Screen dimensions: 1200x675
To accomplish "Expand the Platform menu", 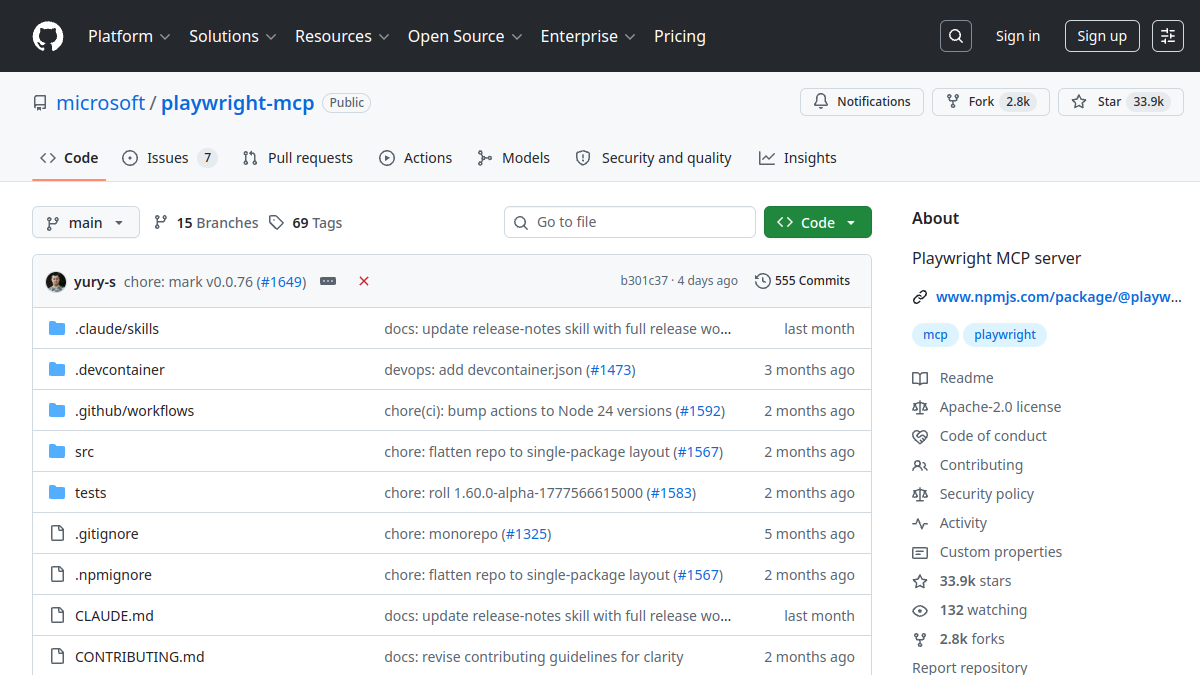I will pos(129,36).
